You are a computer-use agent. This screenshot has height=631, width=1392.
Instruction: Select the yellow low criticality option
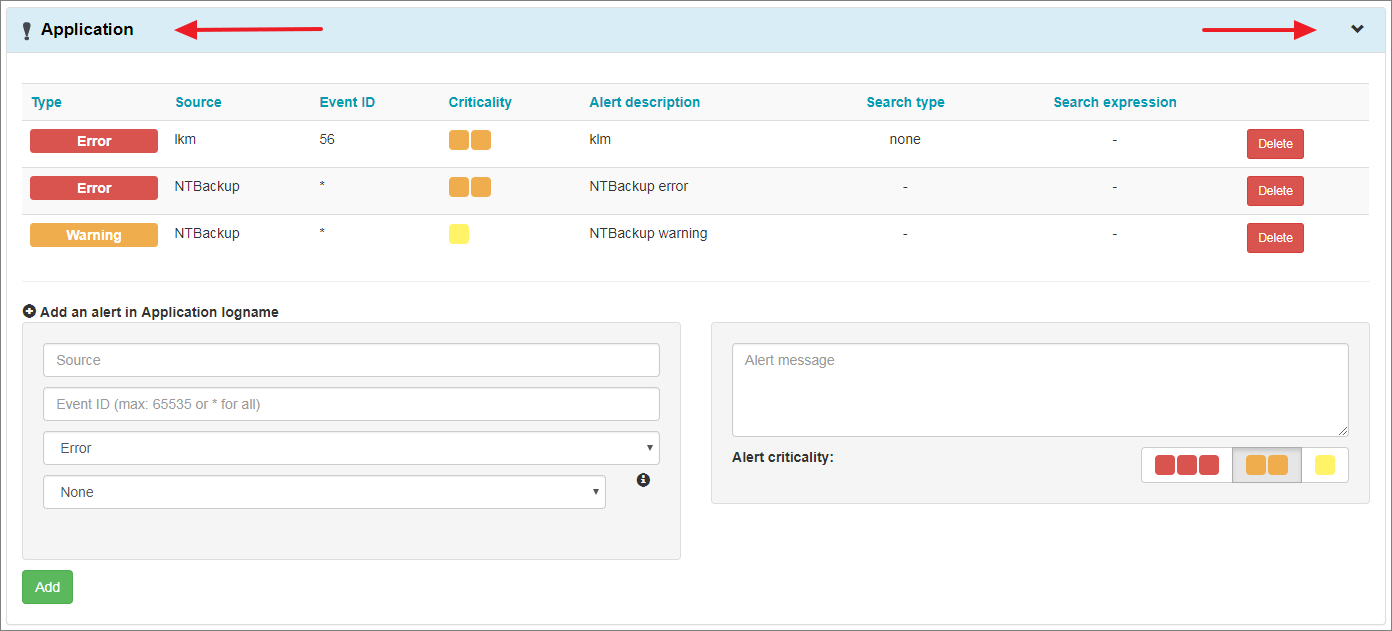(1325, 465)
